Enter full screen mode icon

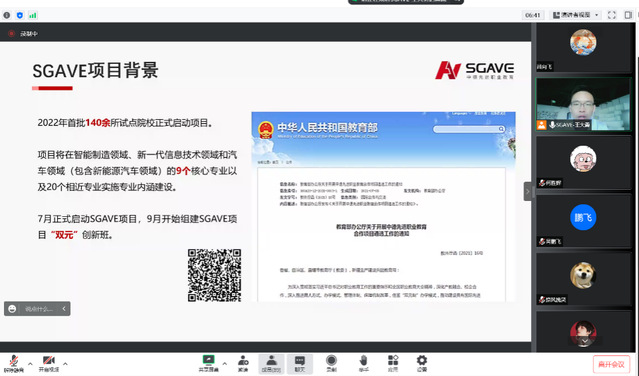point(612,15)
